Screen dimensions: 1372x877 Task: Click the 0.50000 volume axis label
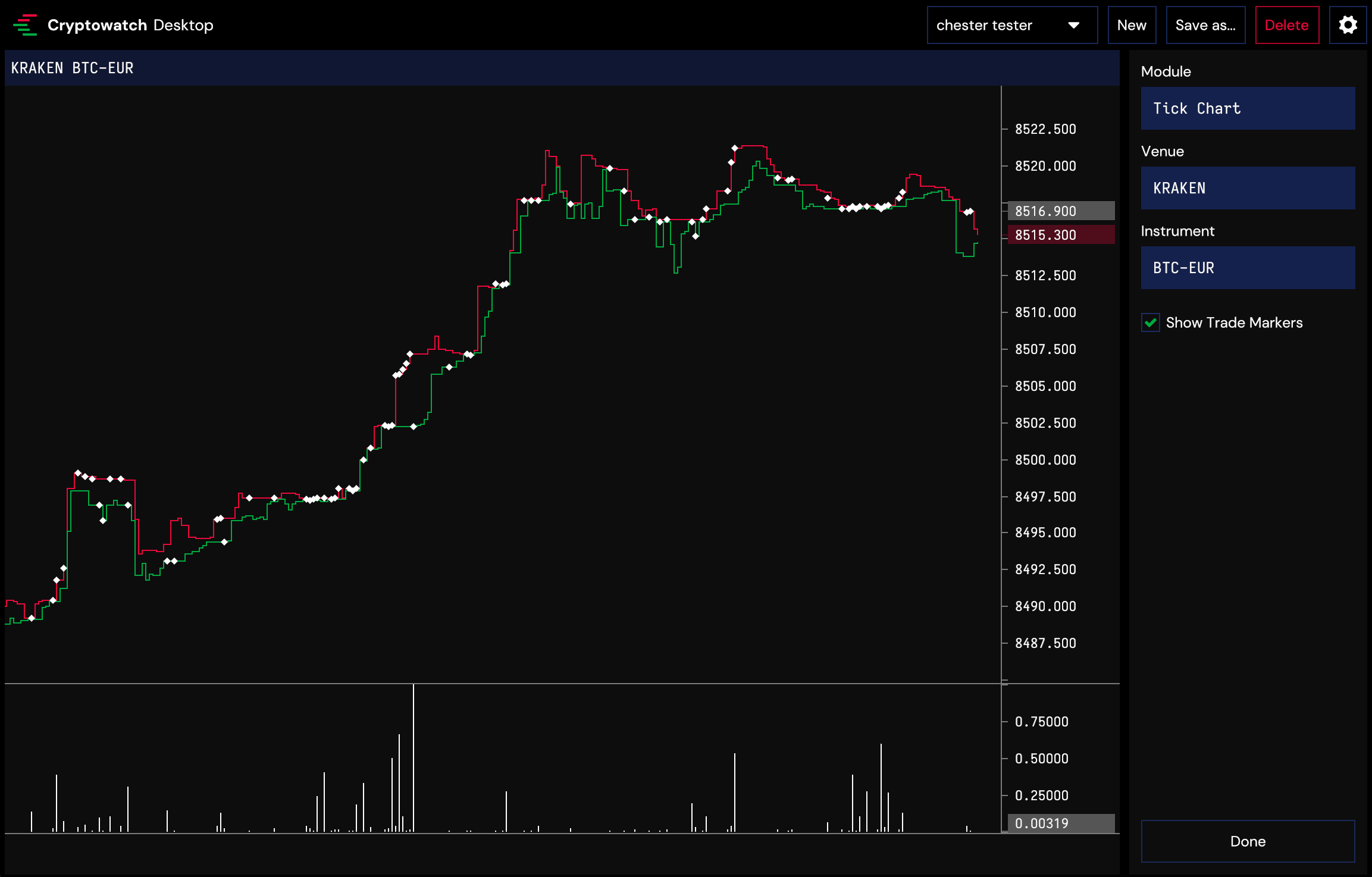(1042, 759)
